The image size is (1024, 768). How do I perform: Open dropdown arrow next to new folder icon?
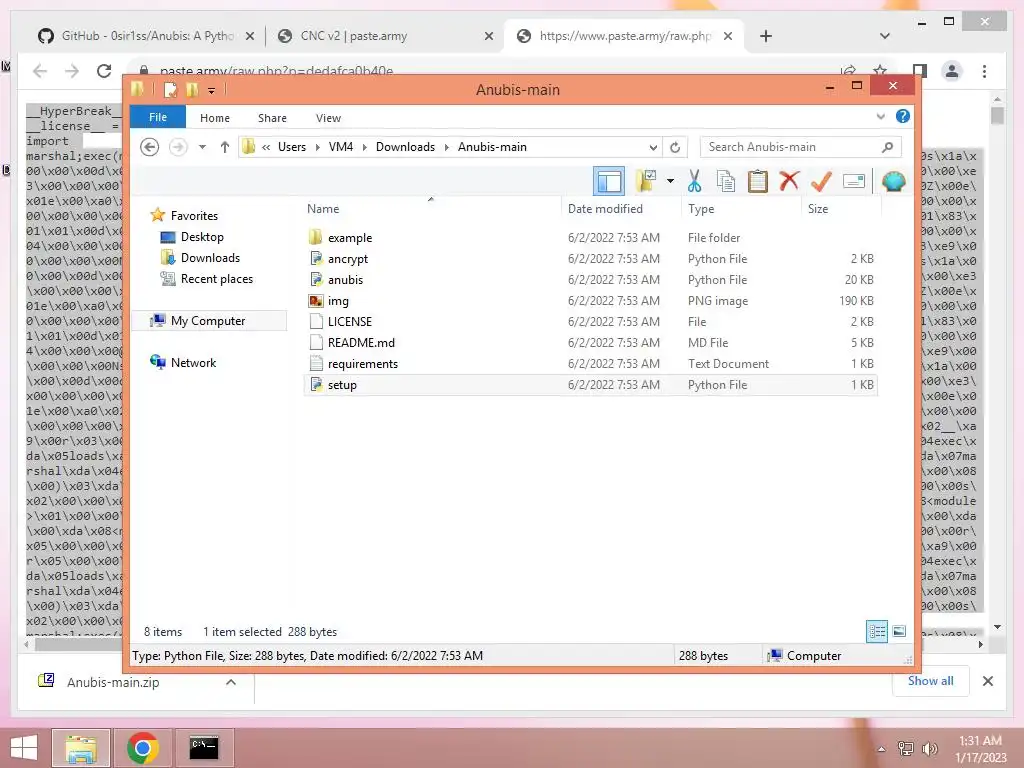tap(670, 181)
